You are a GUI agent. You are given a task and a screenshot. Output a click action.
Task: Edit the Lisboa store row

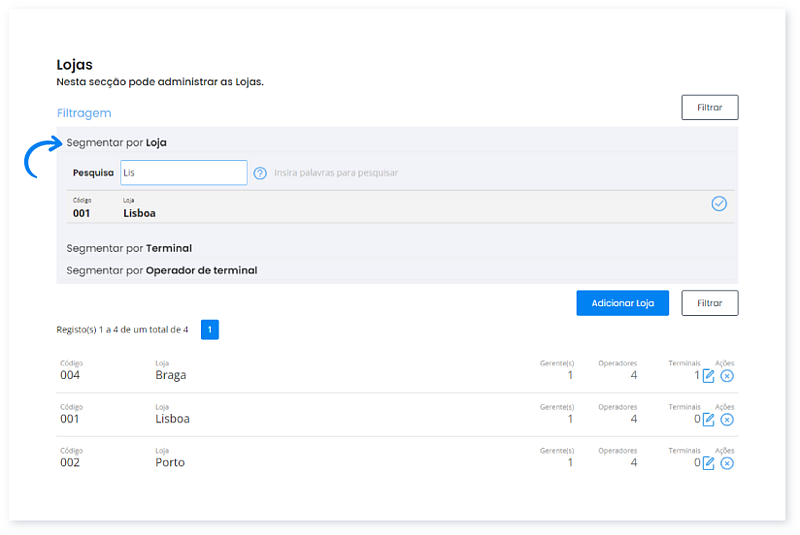(x=708, y=419)
